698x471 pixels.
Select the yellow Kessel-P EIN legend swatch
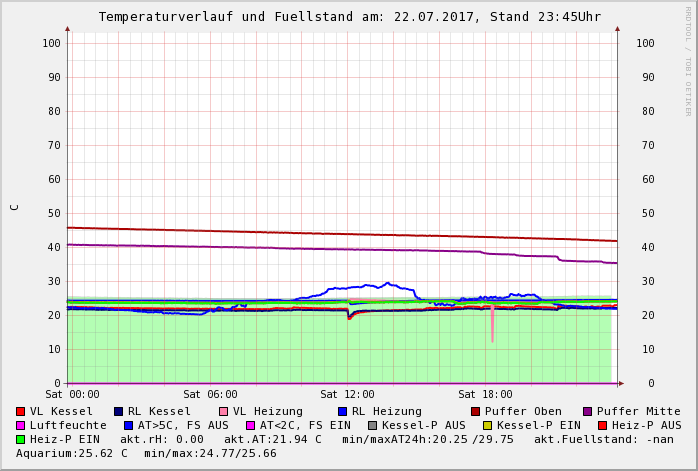pyautogui.click(x=487, y=426)
